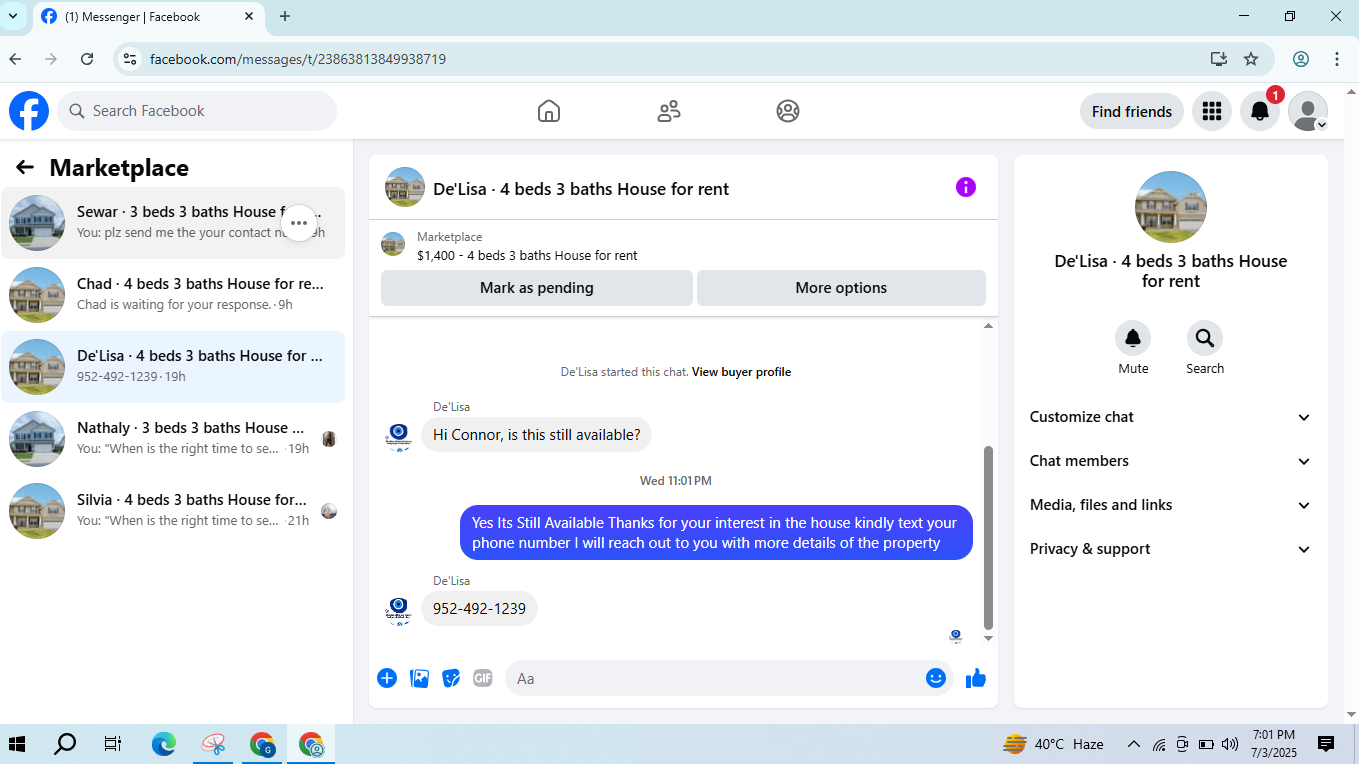The height and width of the screenshot is (764, 1359).
Task: Open the Chad 4 beds conversation
Action: (173, 295)
